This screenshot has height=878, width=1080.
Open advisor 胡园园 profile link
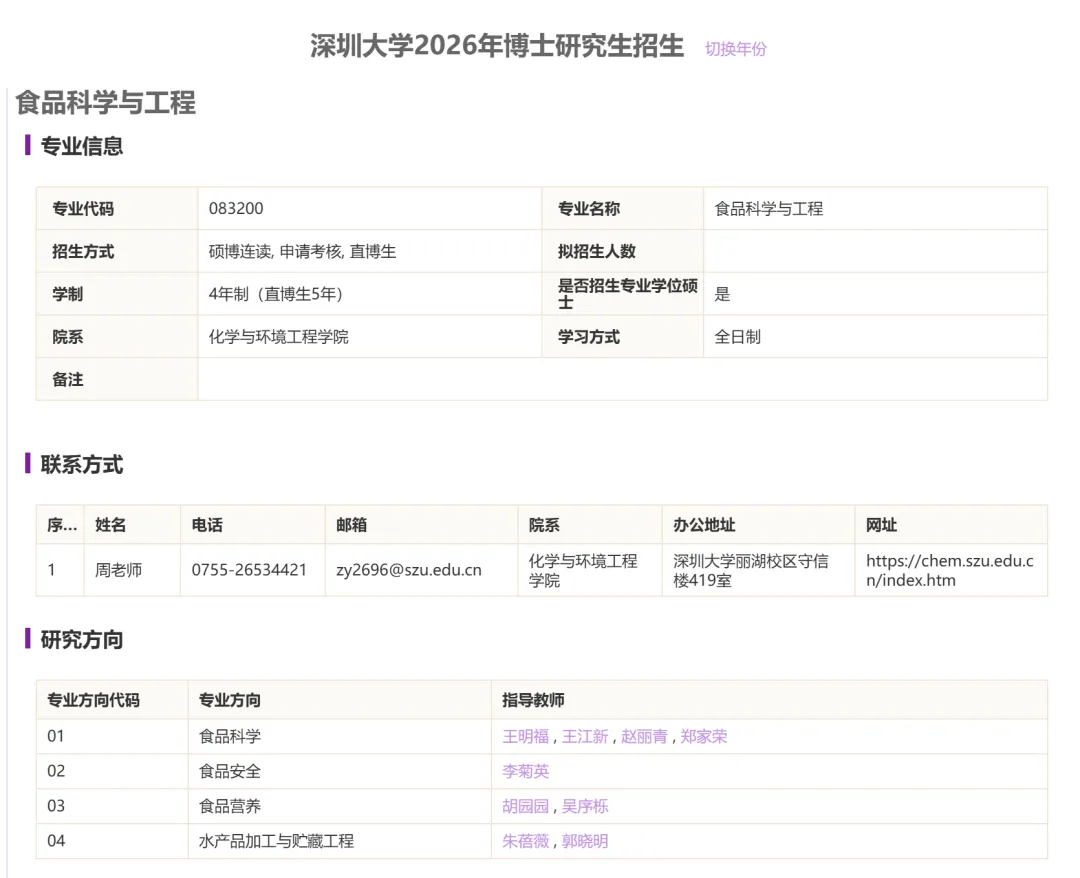(x=526, y=806)
